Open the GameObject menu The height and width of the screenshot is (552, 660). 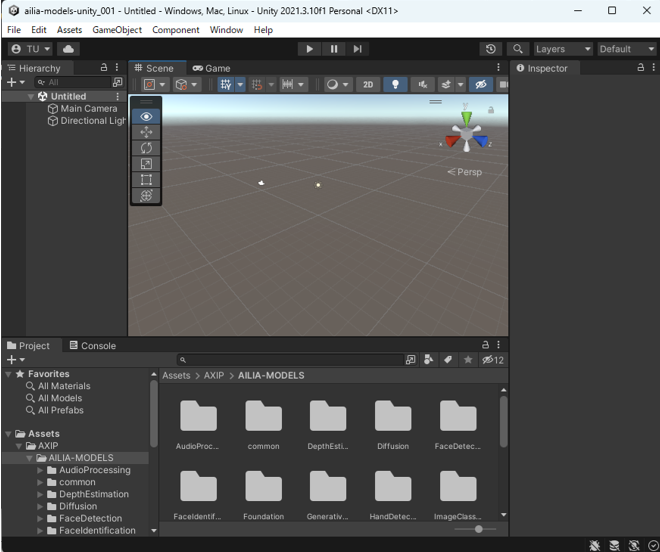[x=117, y=30]
